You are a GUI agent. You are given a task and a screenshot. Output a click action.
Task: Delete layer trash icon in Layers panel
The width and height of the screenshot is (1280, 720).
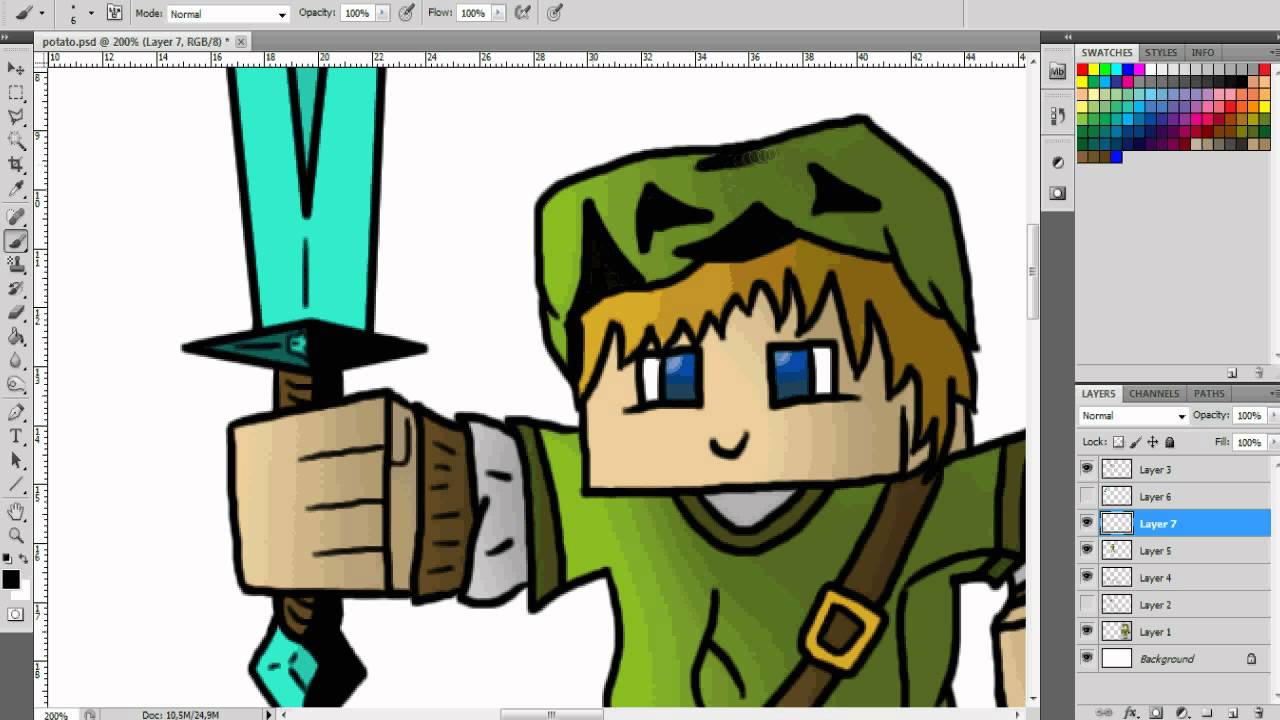click(1258, 713)
